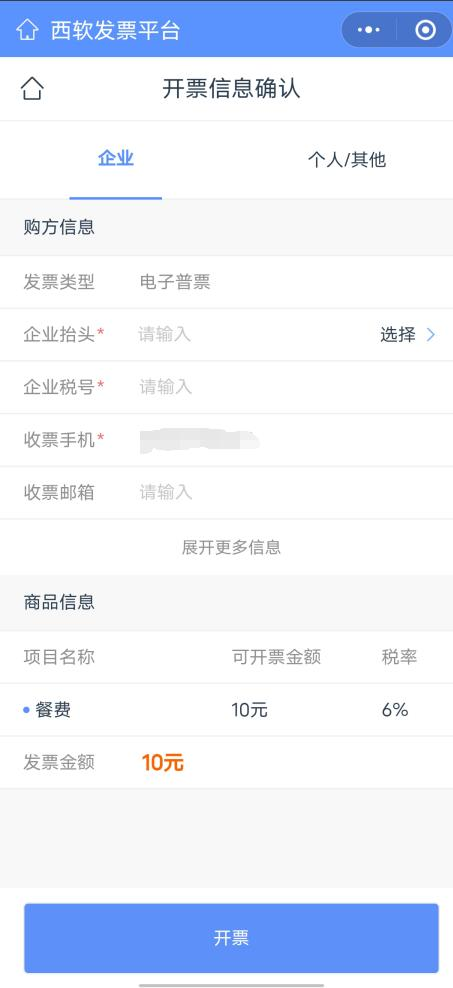Focus the 收票手机 phone number field

tap(287, 440)
